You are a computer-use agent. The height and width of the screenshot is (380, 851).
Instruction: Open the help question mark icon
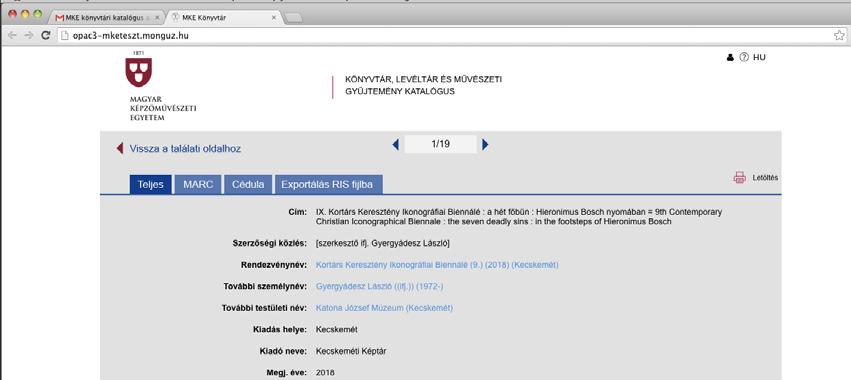(744, 57)
